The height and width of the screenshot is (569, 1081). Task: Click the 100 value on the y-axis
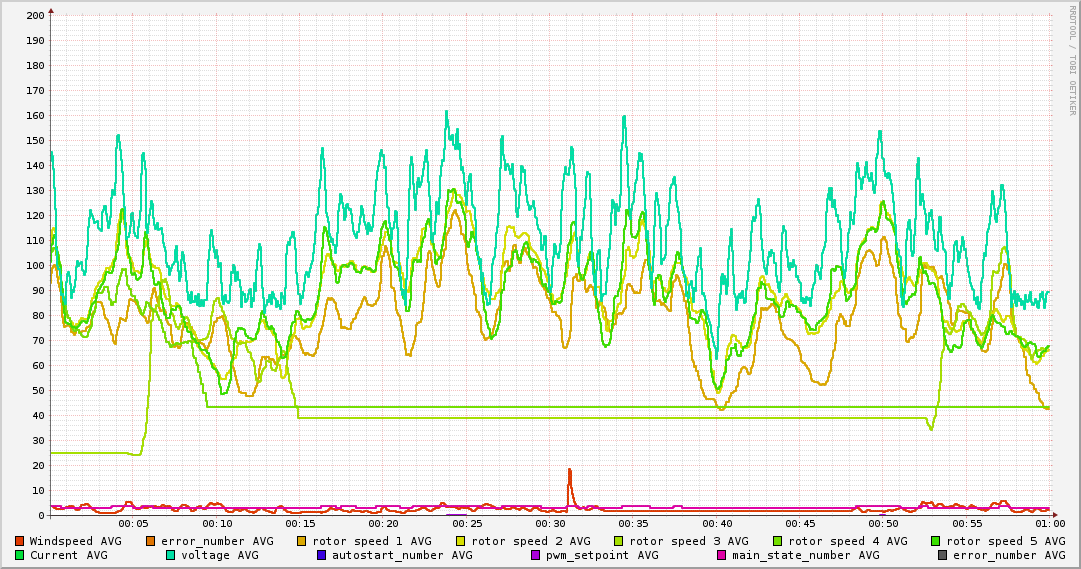(x=35, y=266)
